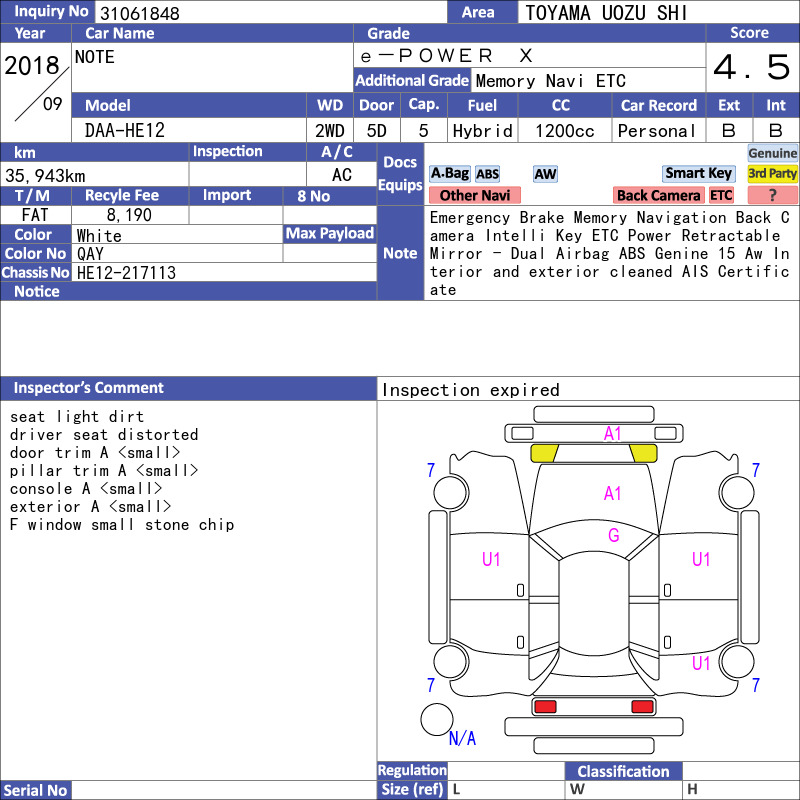
Task: Click the A1 mark on hood
Action: coord(612,493)
